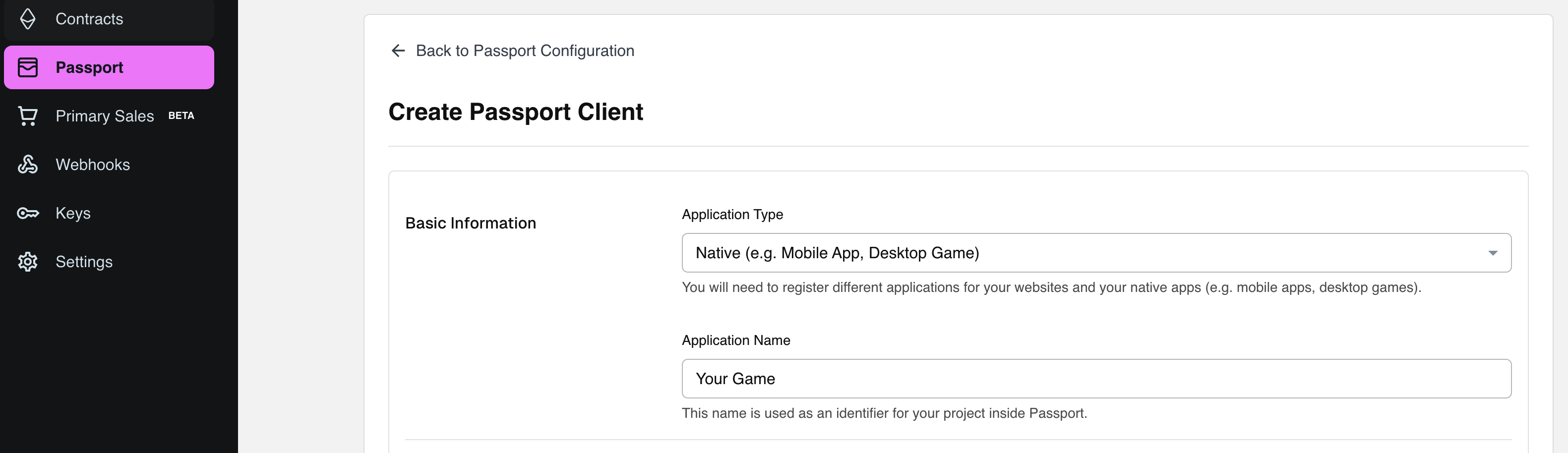Click the back arrow icon
The height and width of the screenshot is (453, 1568).
[398, 51]
